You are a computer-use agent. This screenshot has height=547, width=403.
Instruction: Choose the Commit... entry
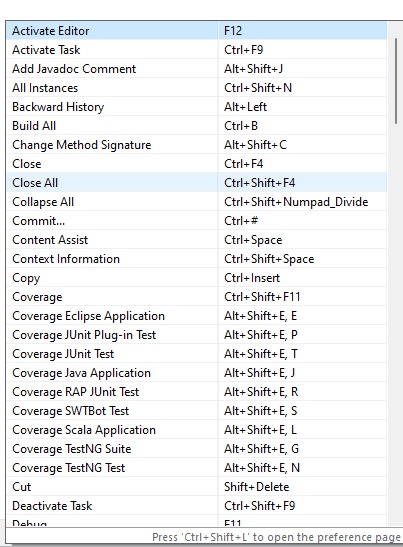tap(196, 221)
